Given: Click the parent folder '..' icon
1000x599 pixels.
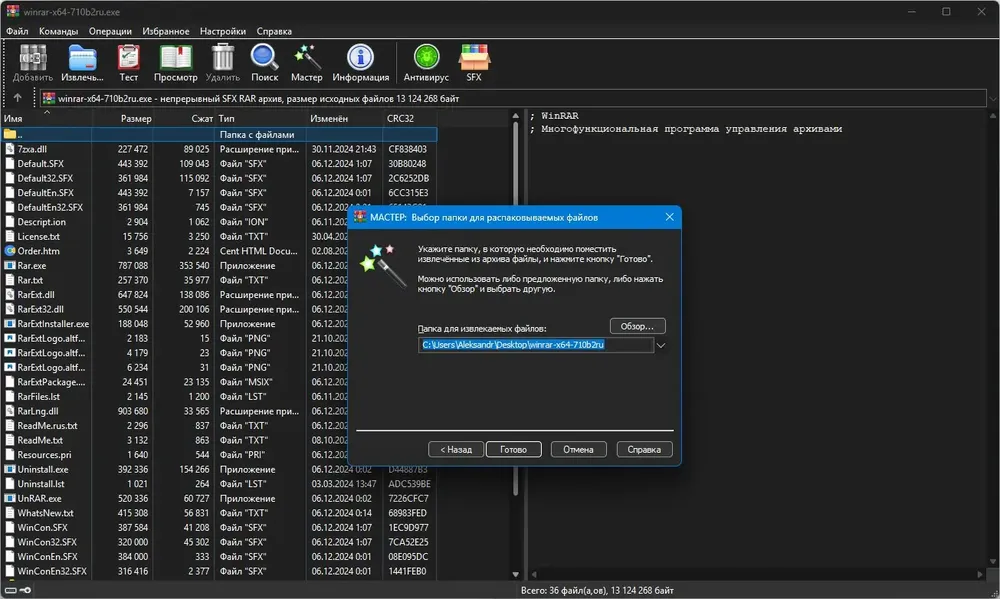Looking at the screenshot, I should point(10,135).
